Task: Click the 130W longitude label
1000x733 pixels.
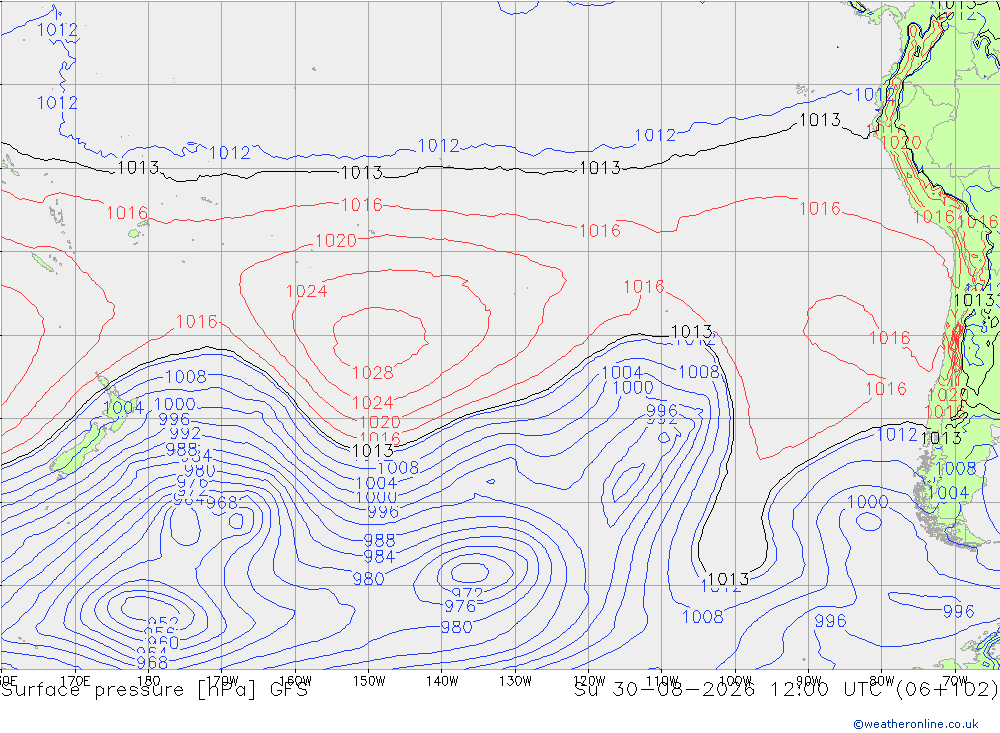Action: pyautogui.click(x=515, y=681)
